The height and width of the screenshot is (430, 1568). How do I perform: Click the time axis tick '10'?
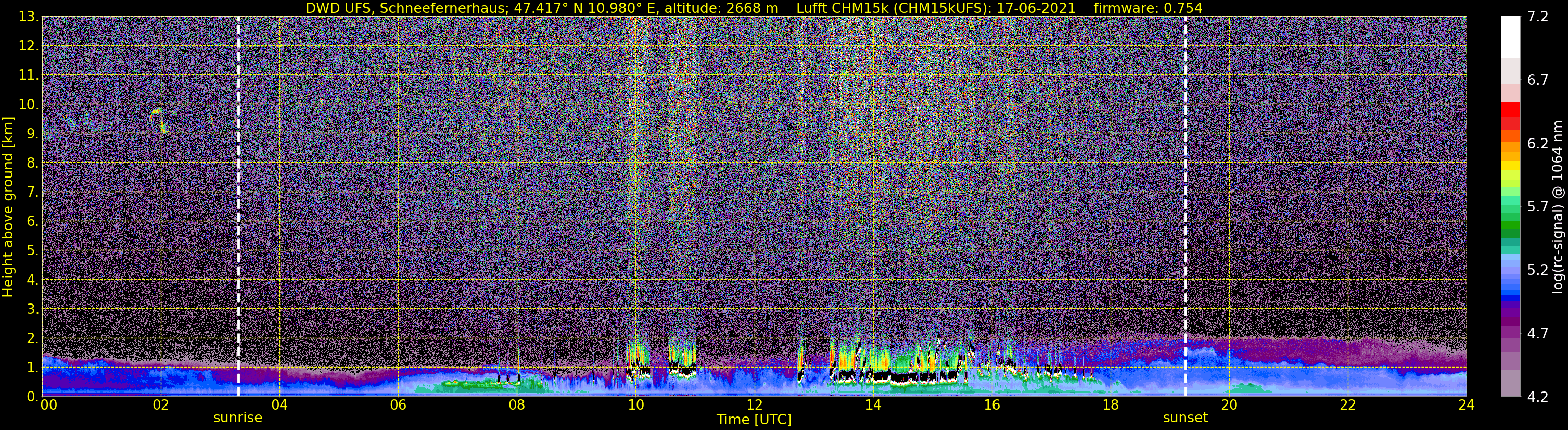635,405
